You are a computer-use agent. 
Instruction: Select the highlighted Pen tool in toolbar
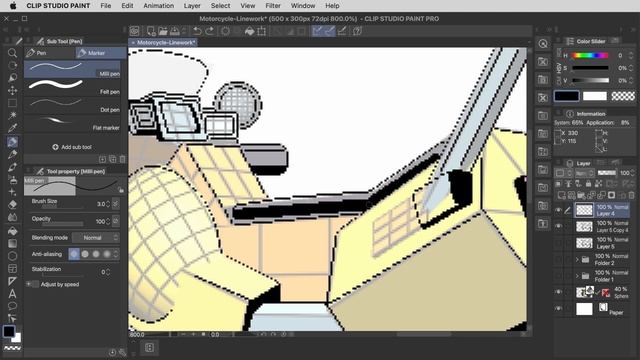pos(12,142)
